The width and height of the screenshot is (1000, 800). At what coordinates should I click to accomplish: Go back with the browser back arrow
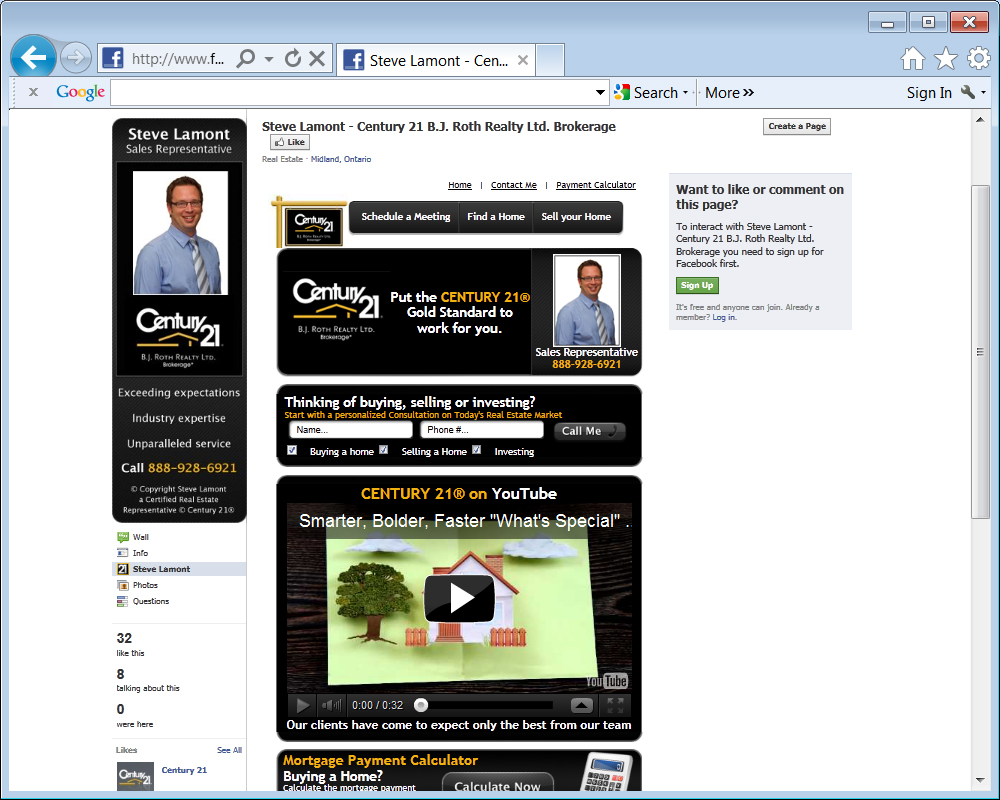(x=33, y=58)
